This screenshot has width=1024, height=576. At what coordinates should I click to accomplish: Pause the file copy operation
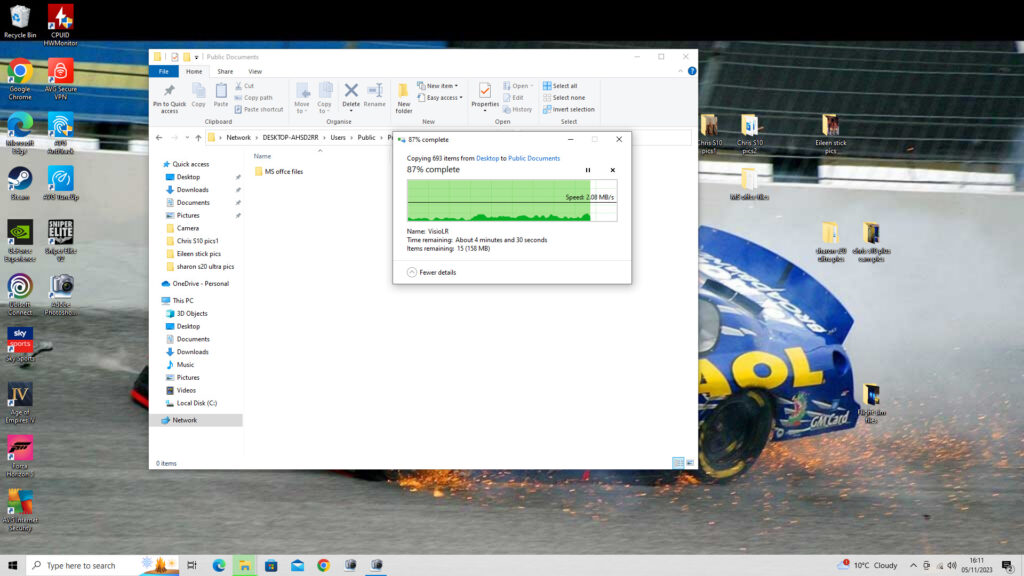(588, 170)
